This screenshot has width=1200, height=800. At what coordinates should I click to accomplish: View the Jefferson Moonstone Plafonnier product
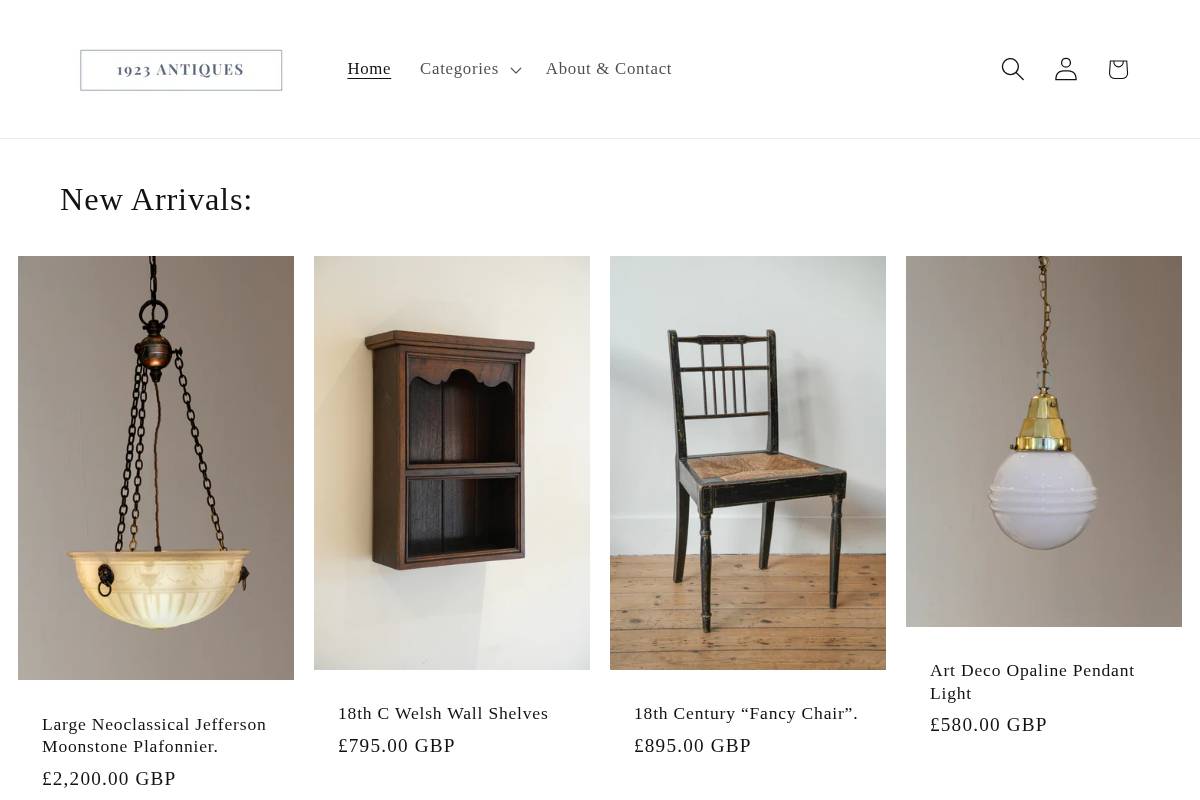(x=154, y=735)
